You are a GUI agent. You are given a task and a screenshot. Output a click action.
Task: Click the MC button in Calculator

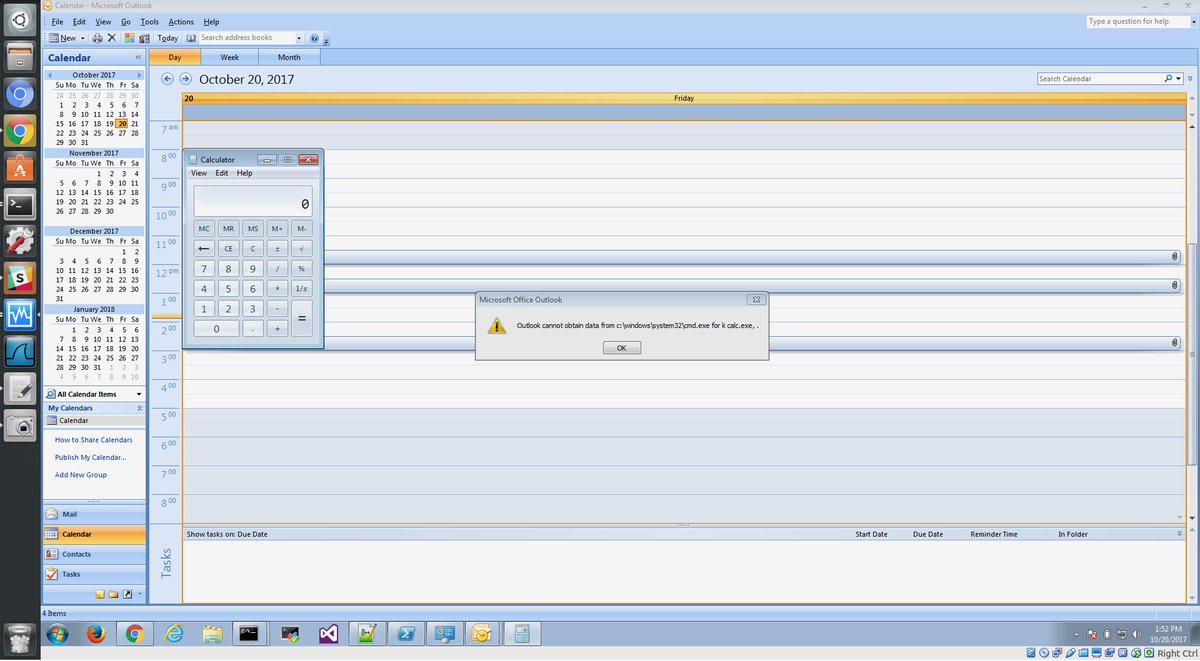coord(204,229)
